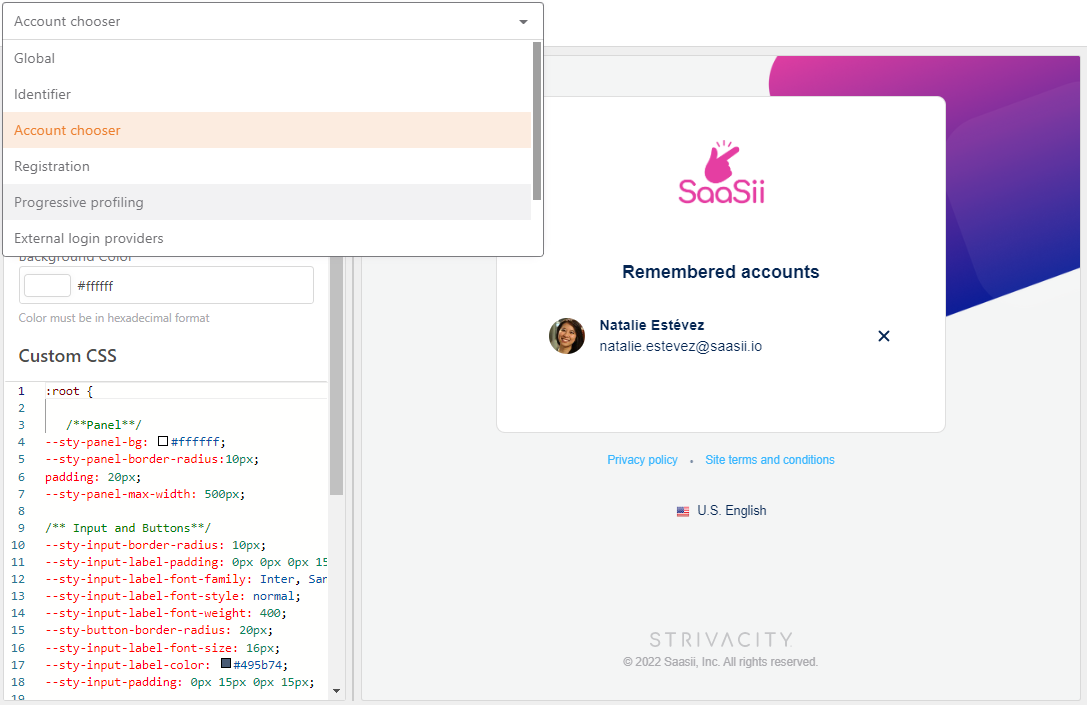Click the '/**Panel**/' comment line
This screenshot has height=705, width=1087.
point(104,425)
